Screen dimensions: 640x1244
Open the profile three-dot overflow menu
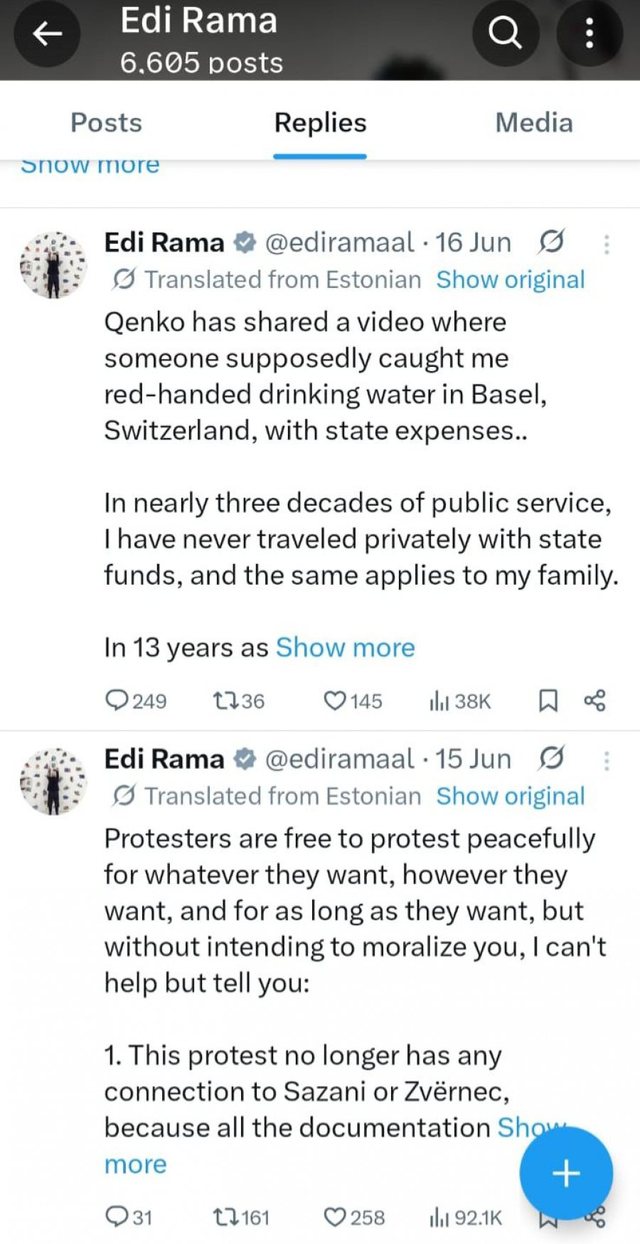[x=589, y=35]
